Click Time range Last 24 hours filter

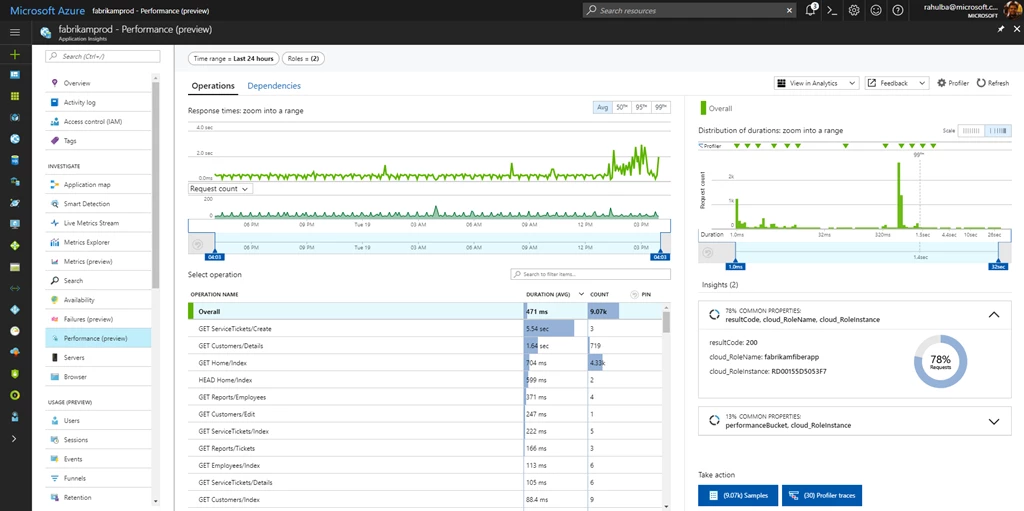point(234,58)
